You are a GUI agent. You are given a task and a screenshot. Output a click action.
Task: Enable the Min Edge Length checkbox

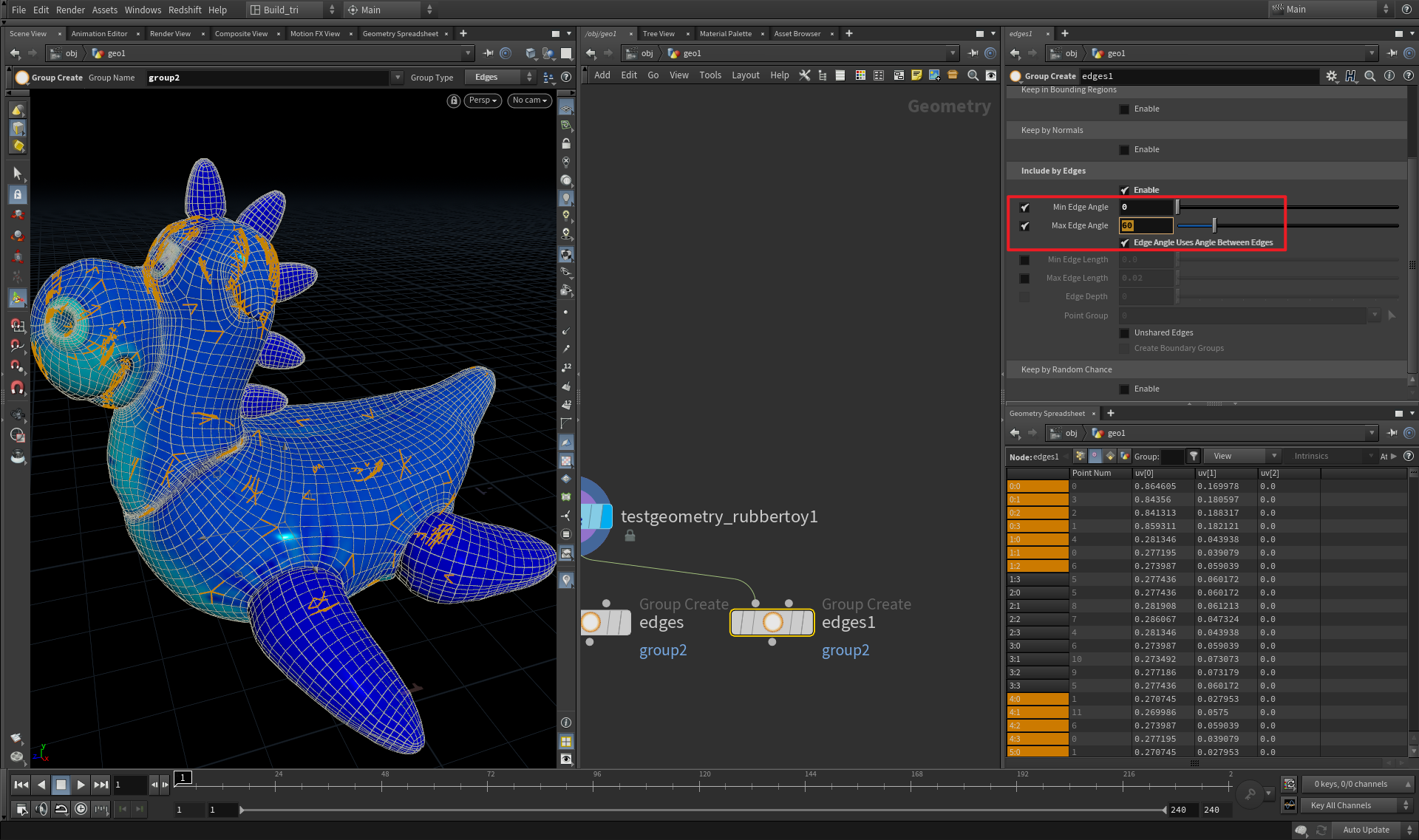(1024, 260)
